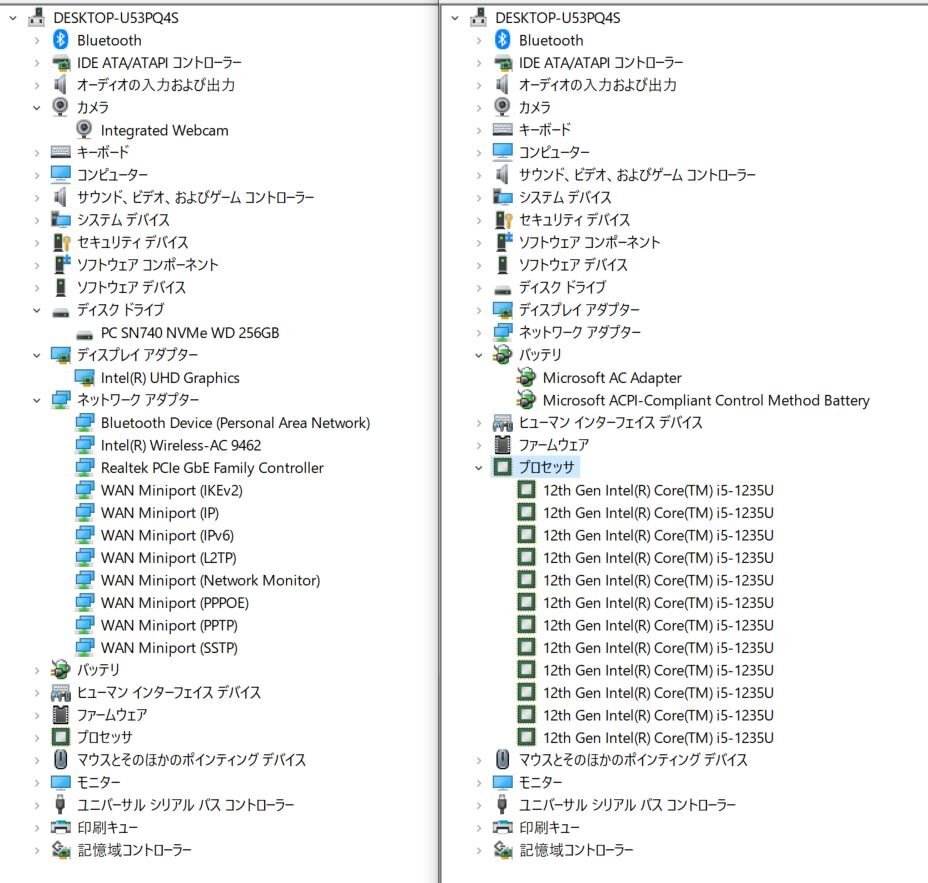Select サウンド、ビデオ、およびゲーム コントローラー in right pane

pyautogui.click(x=637, y=175)
